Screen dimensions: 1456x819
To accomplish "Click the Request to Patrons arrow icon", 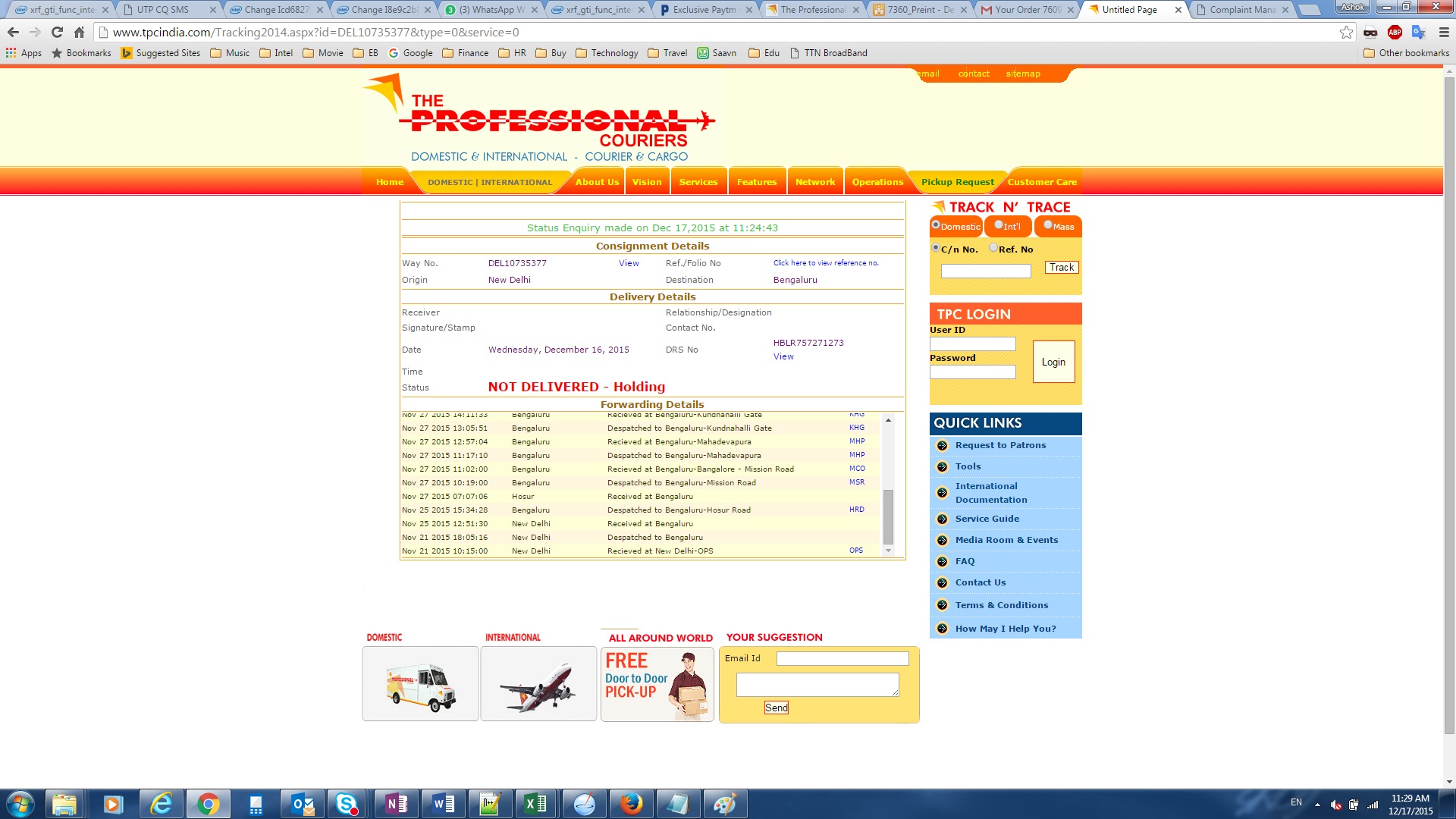I will (942, 446).
